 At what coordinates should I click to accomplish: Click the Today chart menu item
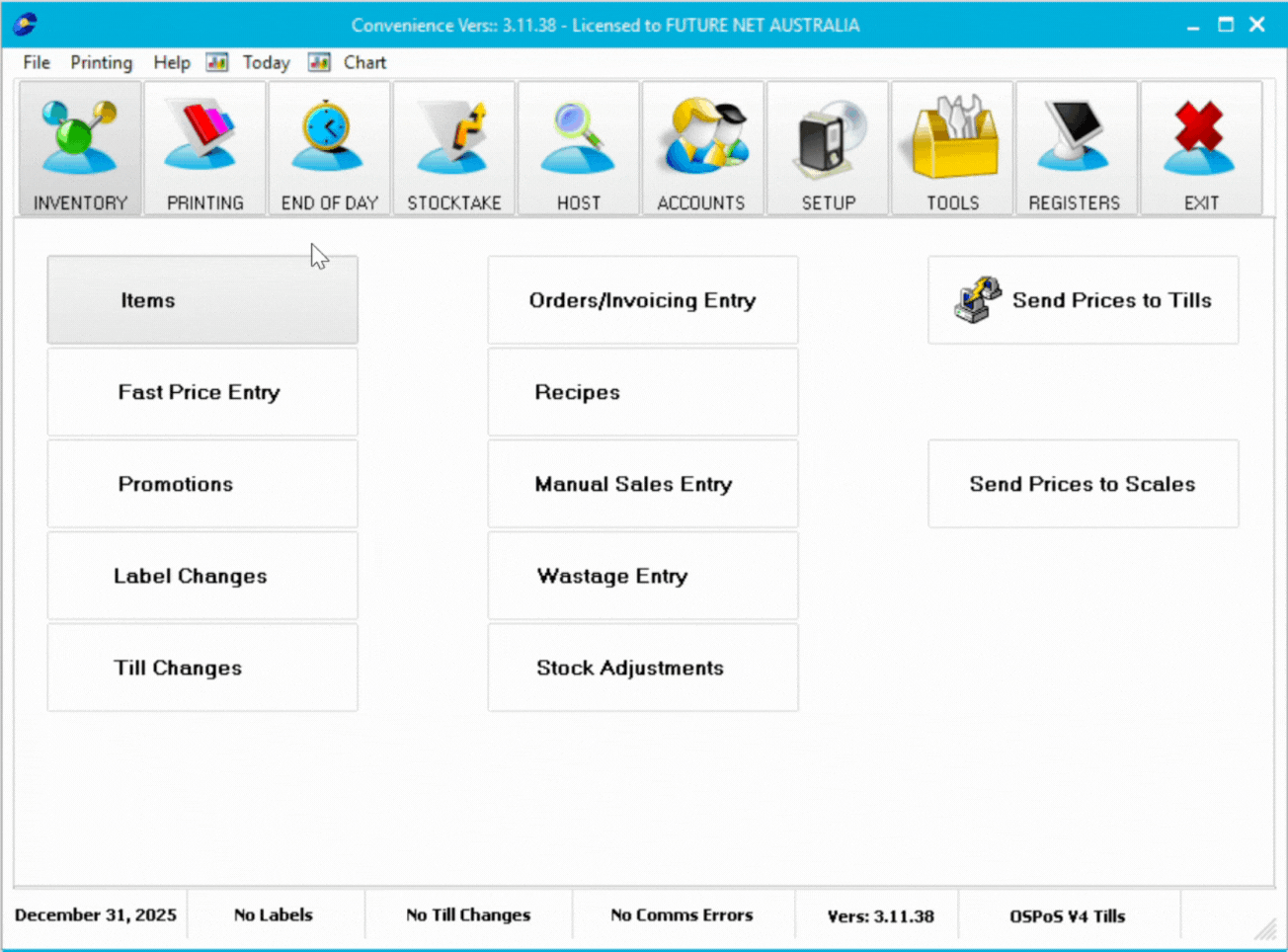[x=265, y=62]
